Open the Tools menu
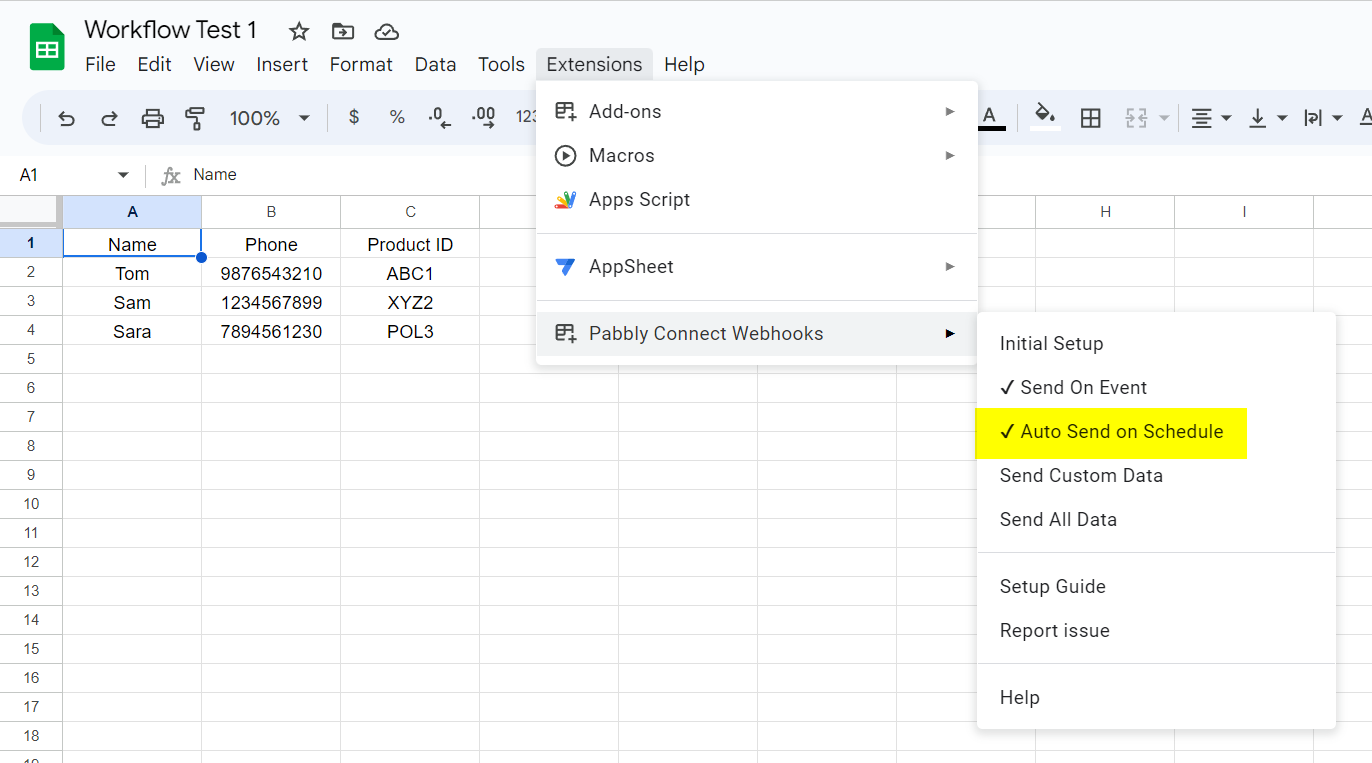 [501, 64]
